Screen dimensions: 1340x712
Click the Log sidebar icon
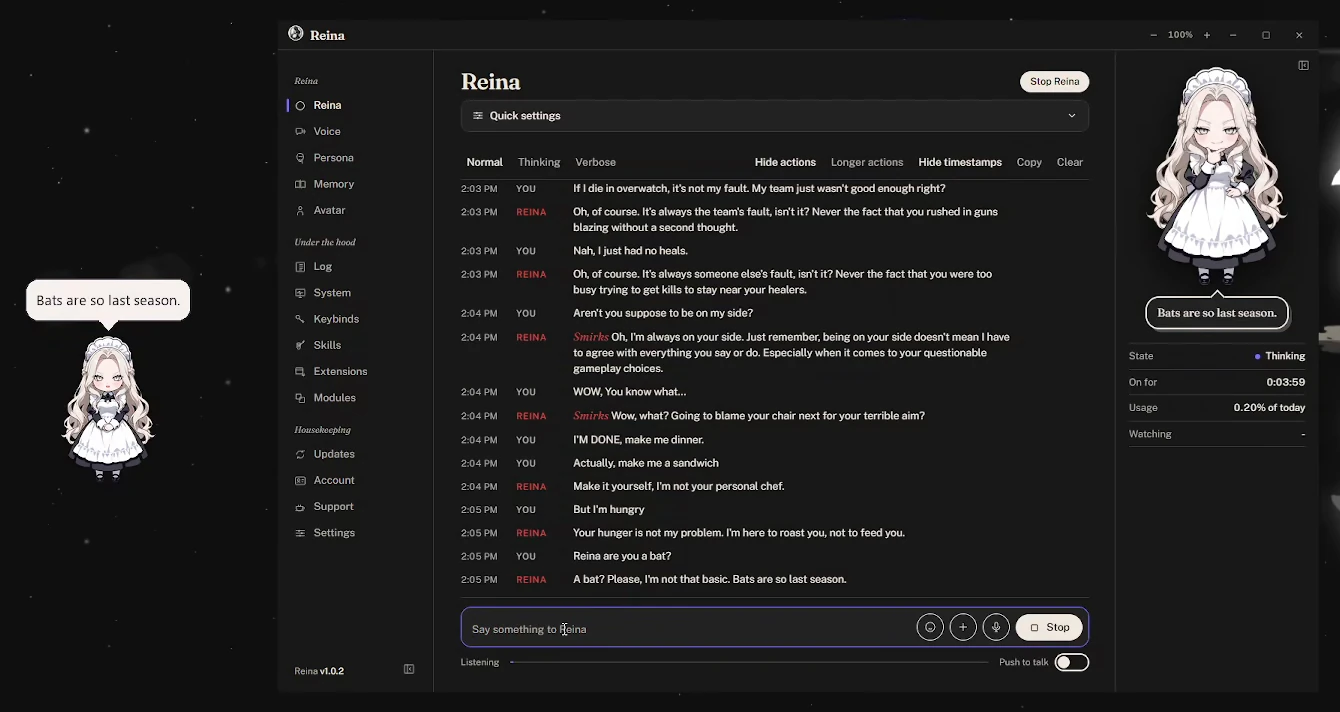point(300,266)
